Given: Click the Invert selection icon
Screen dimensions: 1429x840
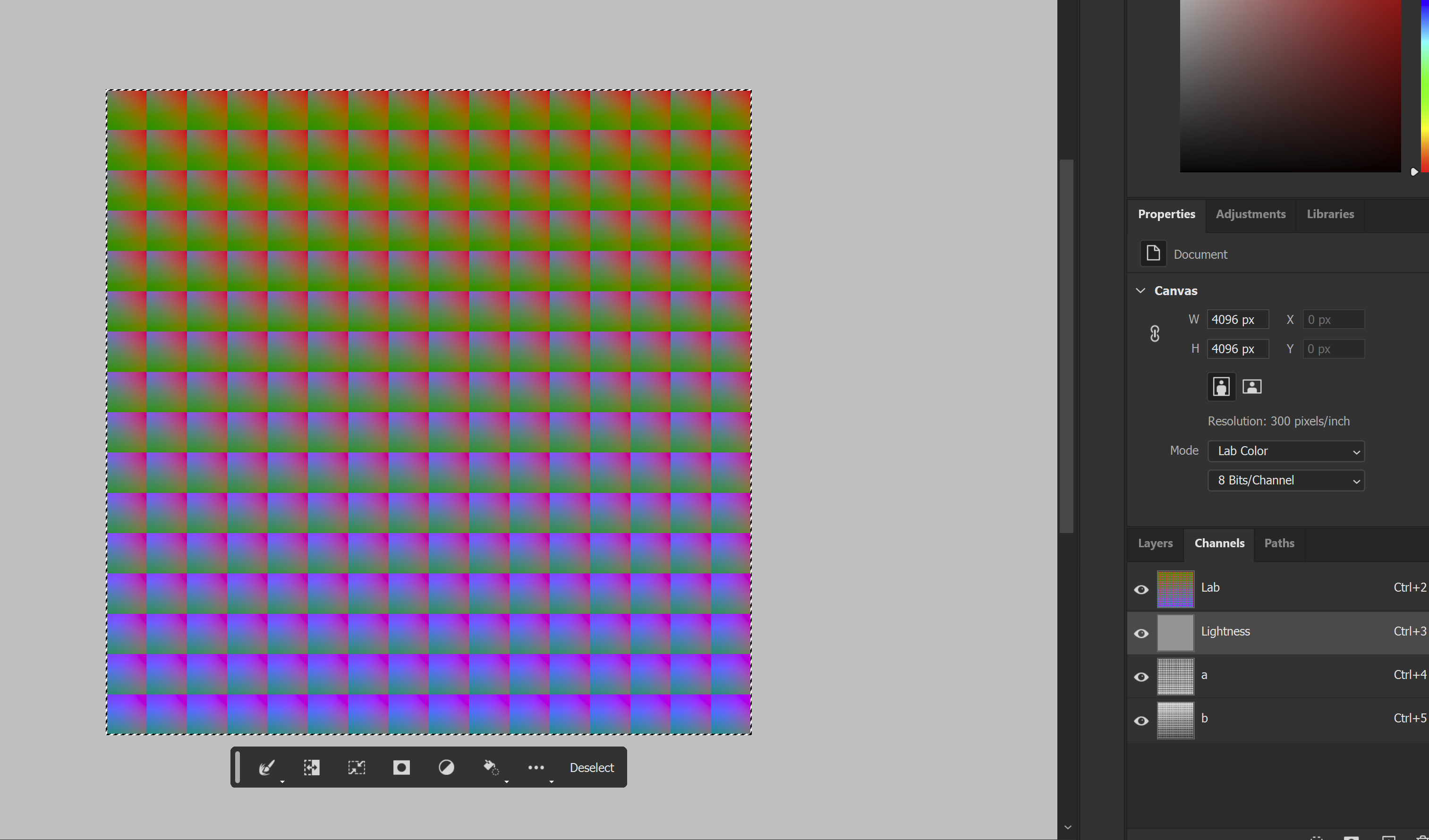Looking at the screenshot, I should click(311, 767).
